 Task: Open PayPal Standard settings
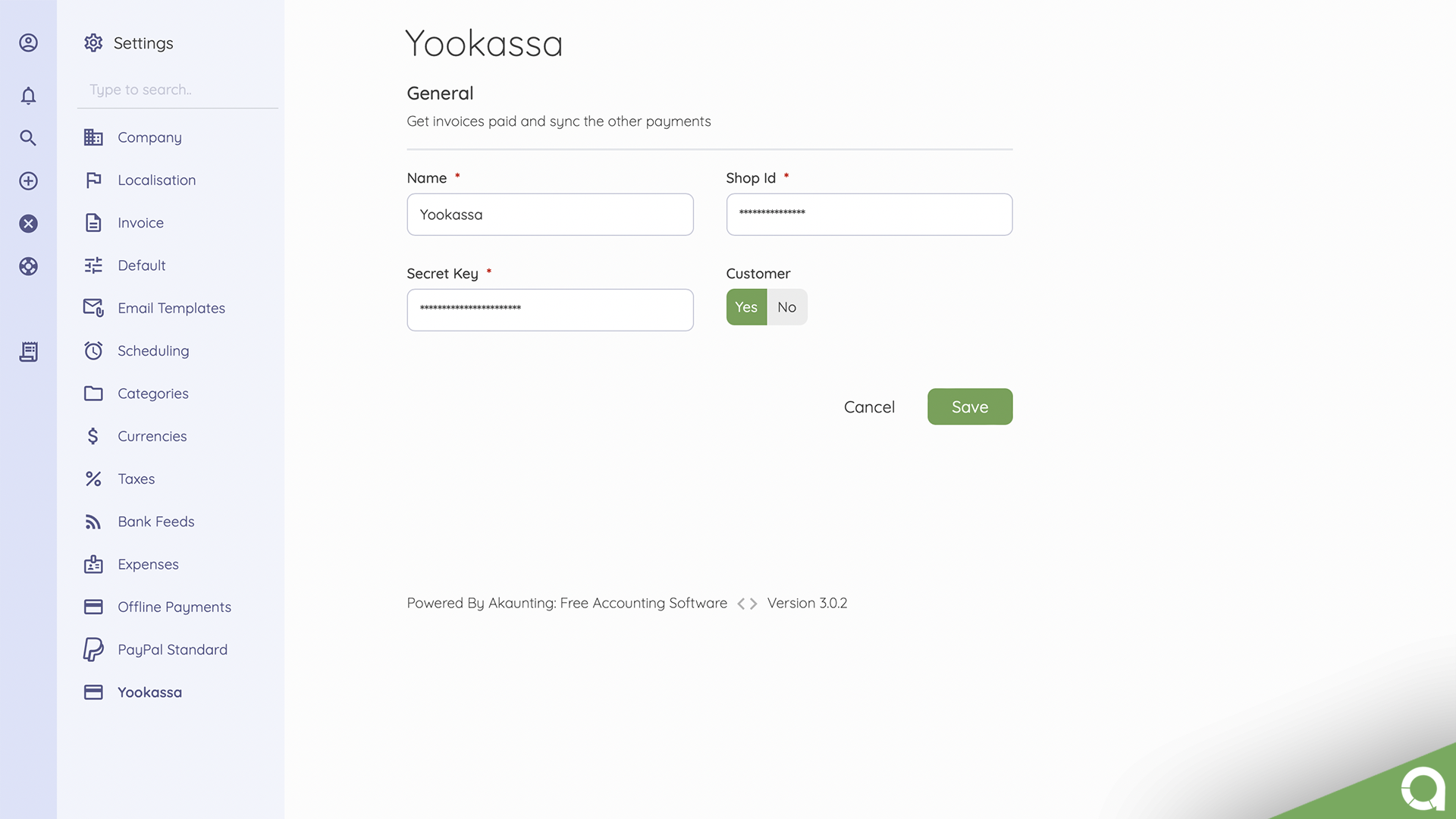click(172, 649)
